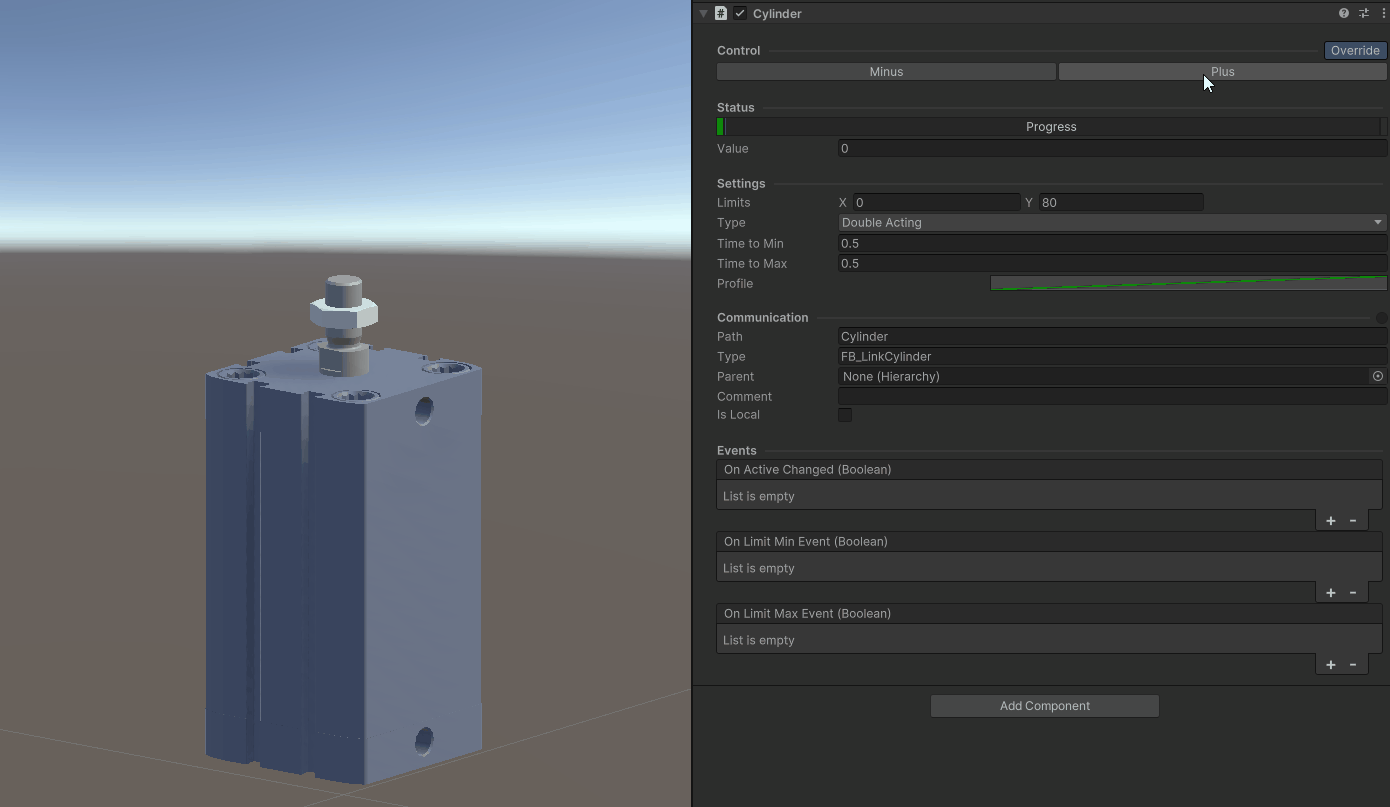This screenshot has height=807, width=1390.
Task: Open the Parent object picker circle icon
Action: (1377, 376)
